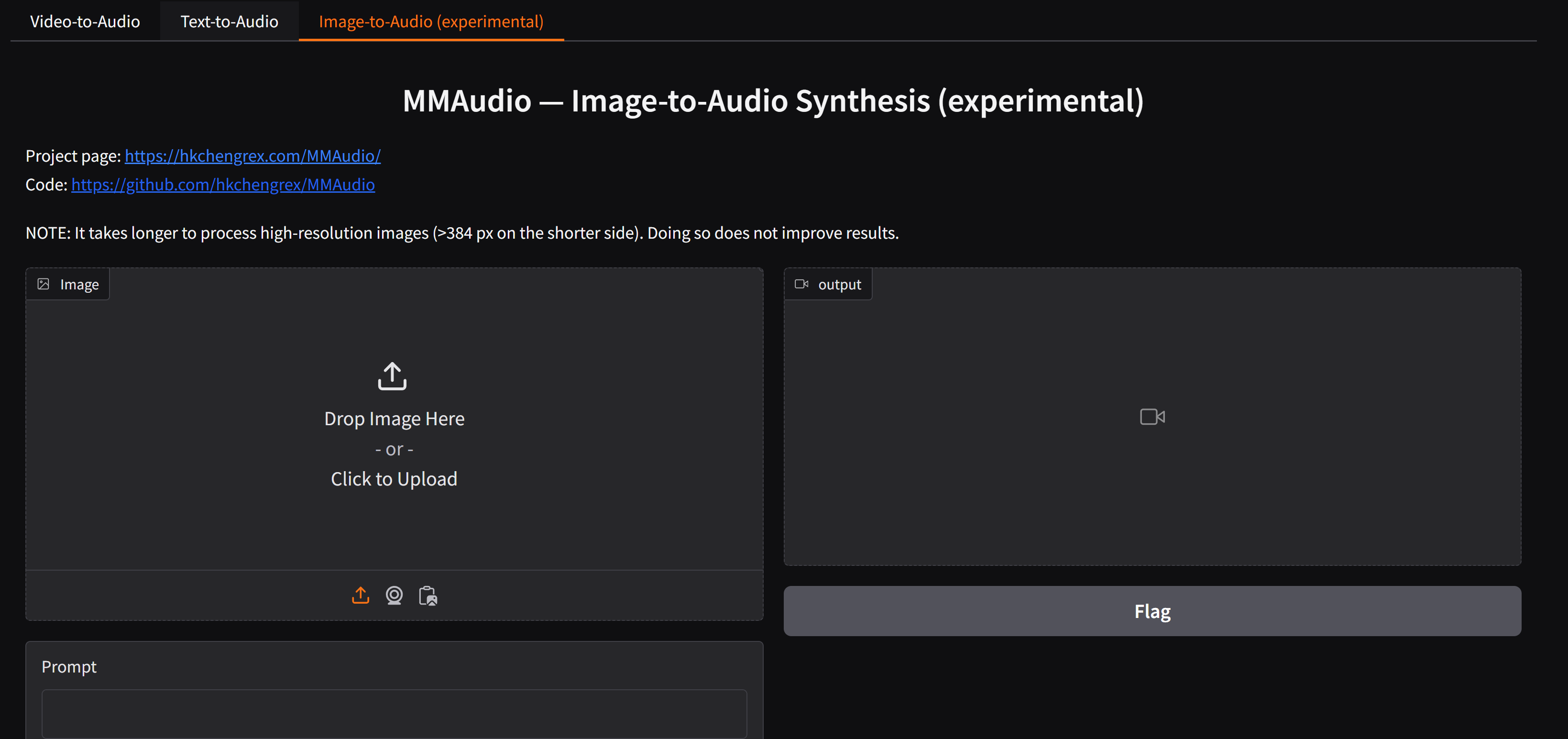Click the large upload arrow in drop area
This screenshot has width=1568, height=739.
click(392, 375)
